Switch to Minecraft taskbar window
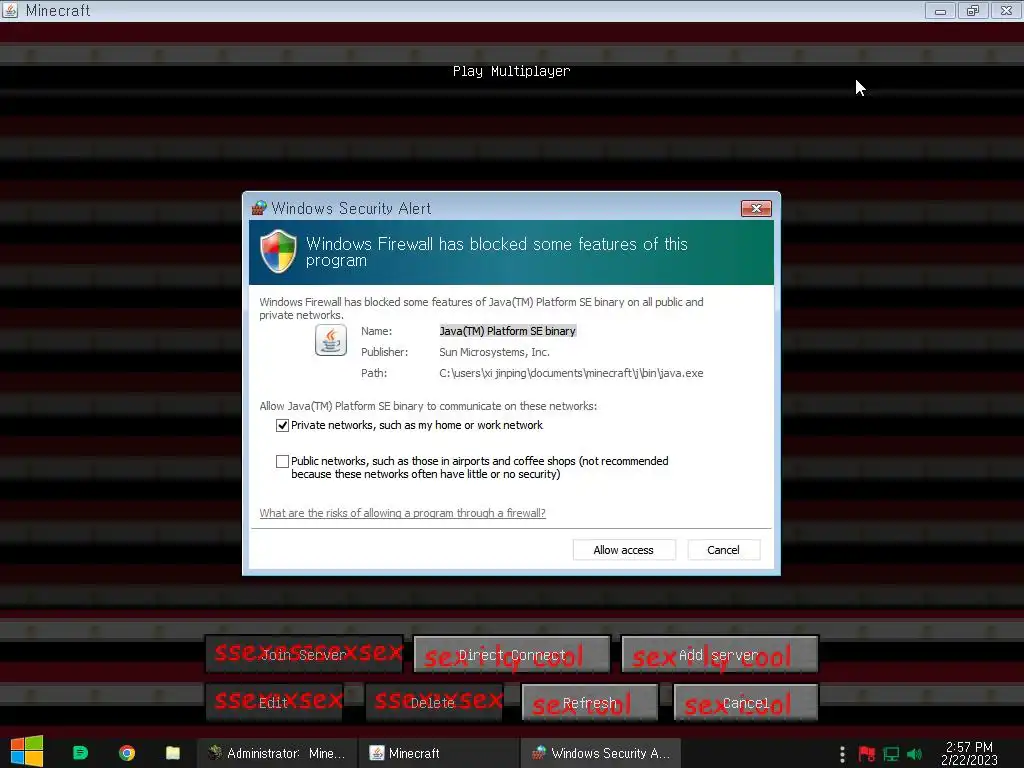This screenshot has height=768, width=1024. click(438, 753)
